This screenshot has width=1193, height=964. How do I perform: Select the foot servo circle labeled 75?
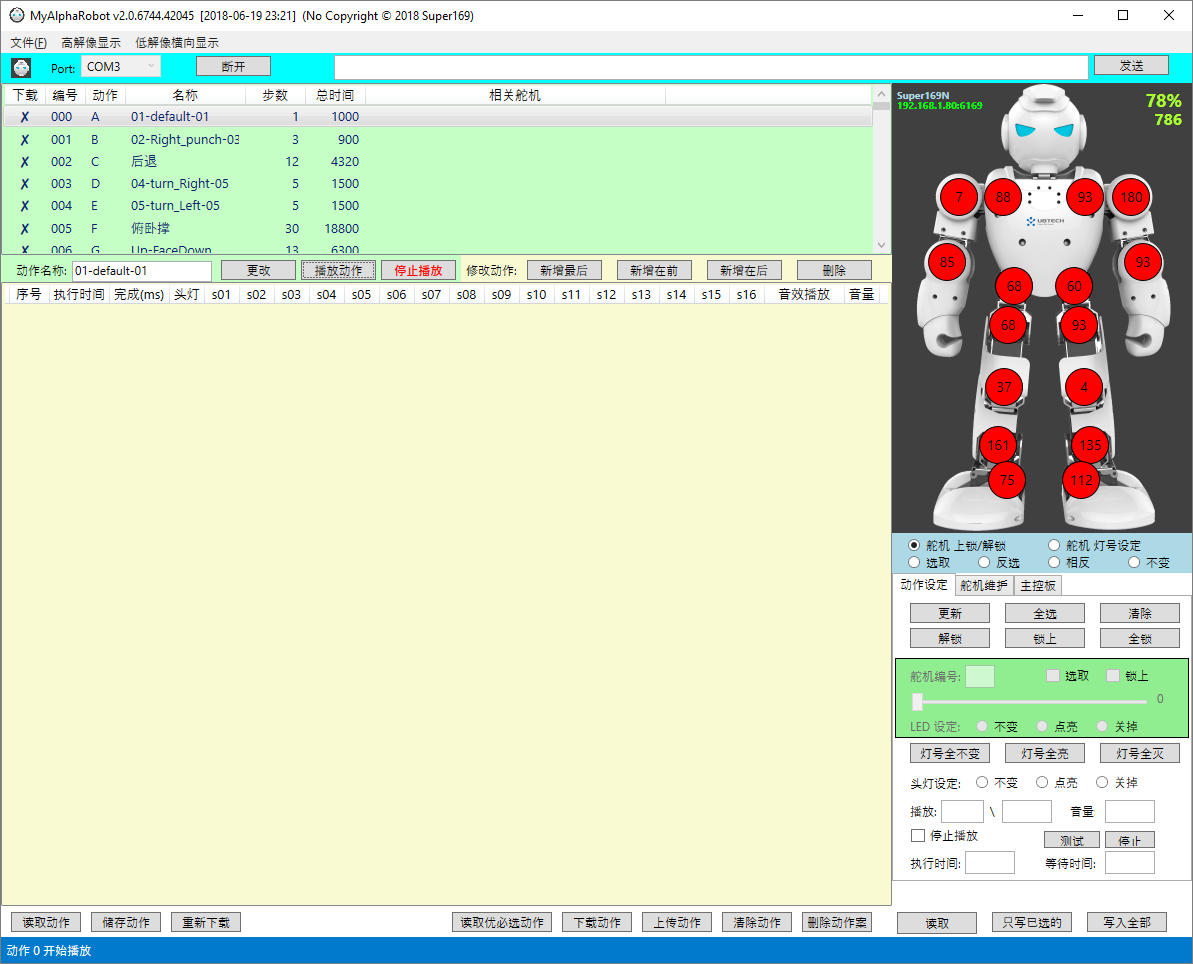pyautogui.click(x=1007, y=480)
